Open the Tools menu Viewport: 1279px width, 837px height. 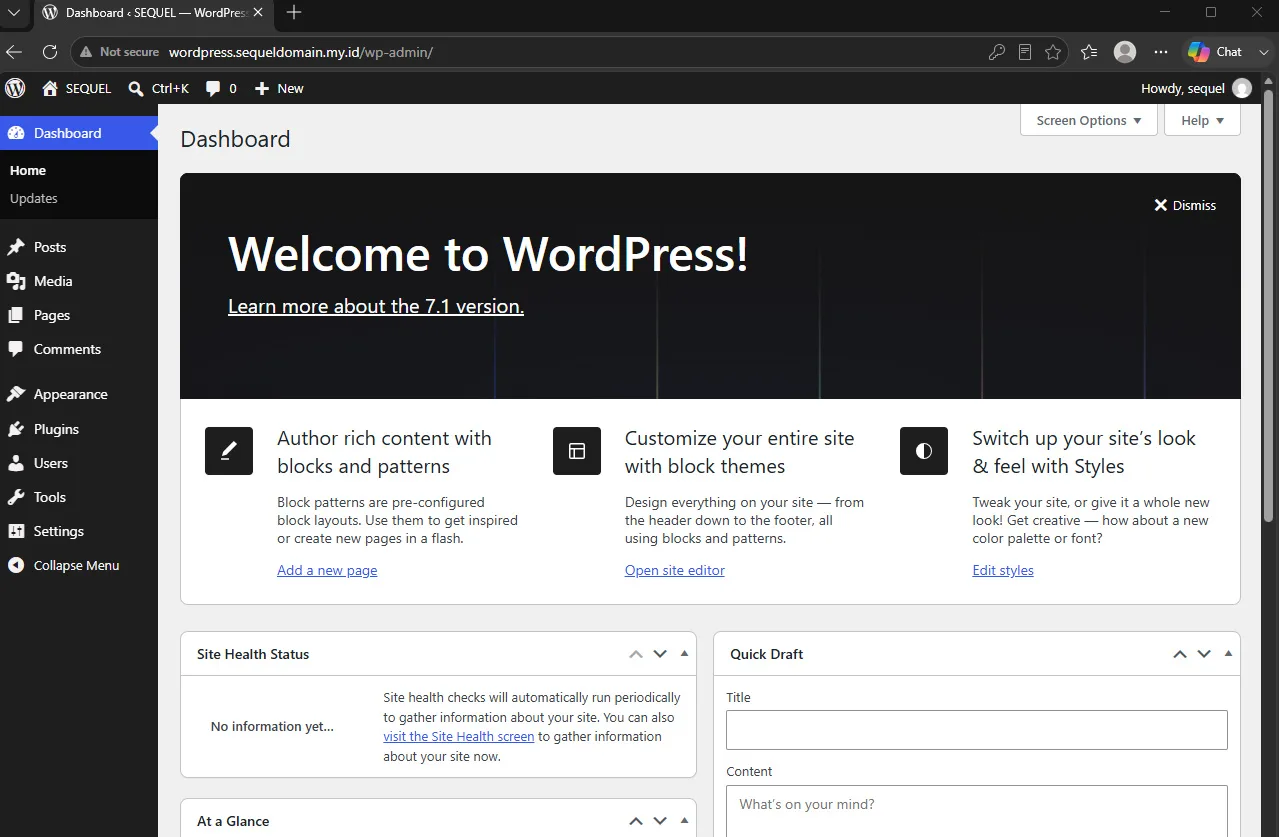[x=79, y=497]
